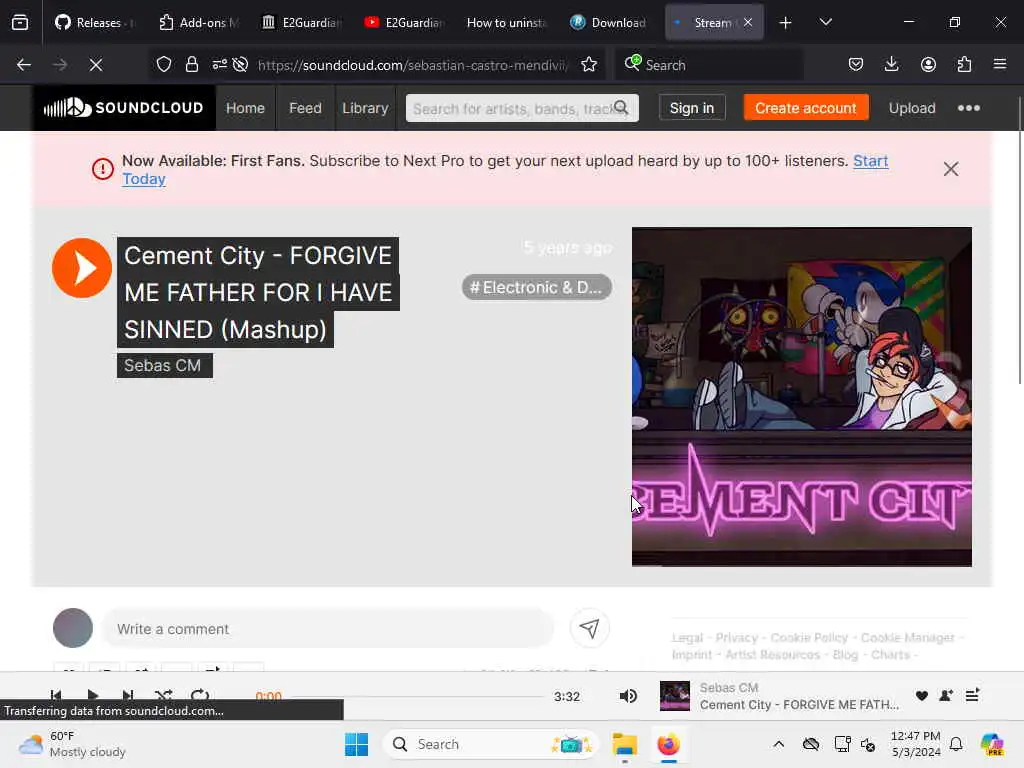Open Firefox View icon
The width and height of the screenshot is (1024, 768).
[x=20, y=22]
